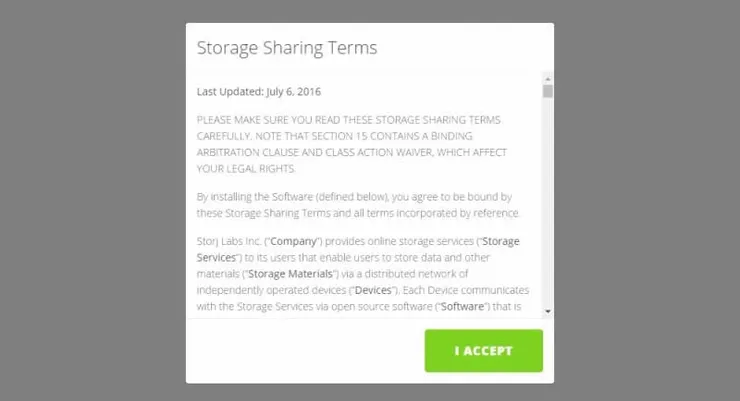Click the 'independently operated devices' text
740x401 pixels.
pos(271,289)
